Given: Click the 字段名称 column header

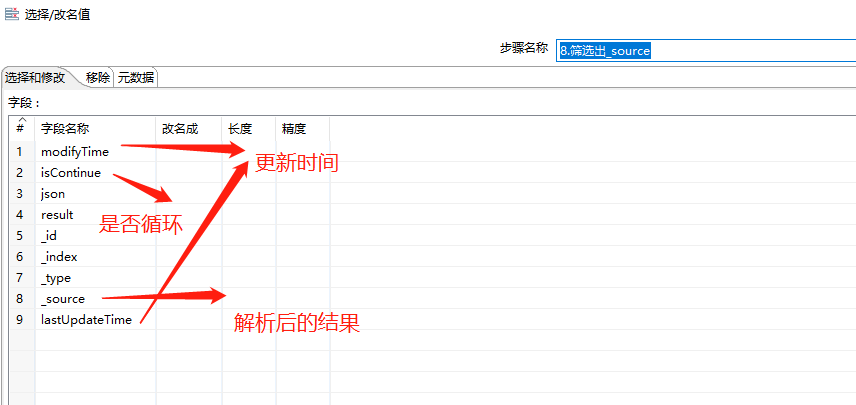Looking at the screenshot, I should (x=96, y=129).
